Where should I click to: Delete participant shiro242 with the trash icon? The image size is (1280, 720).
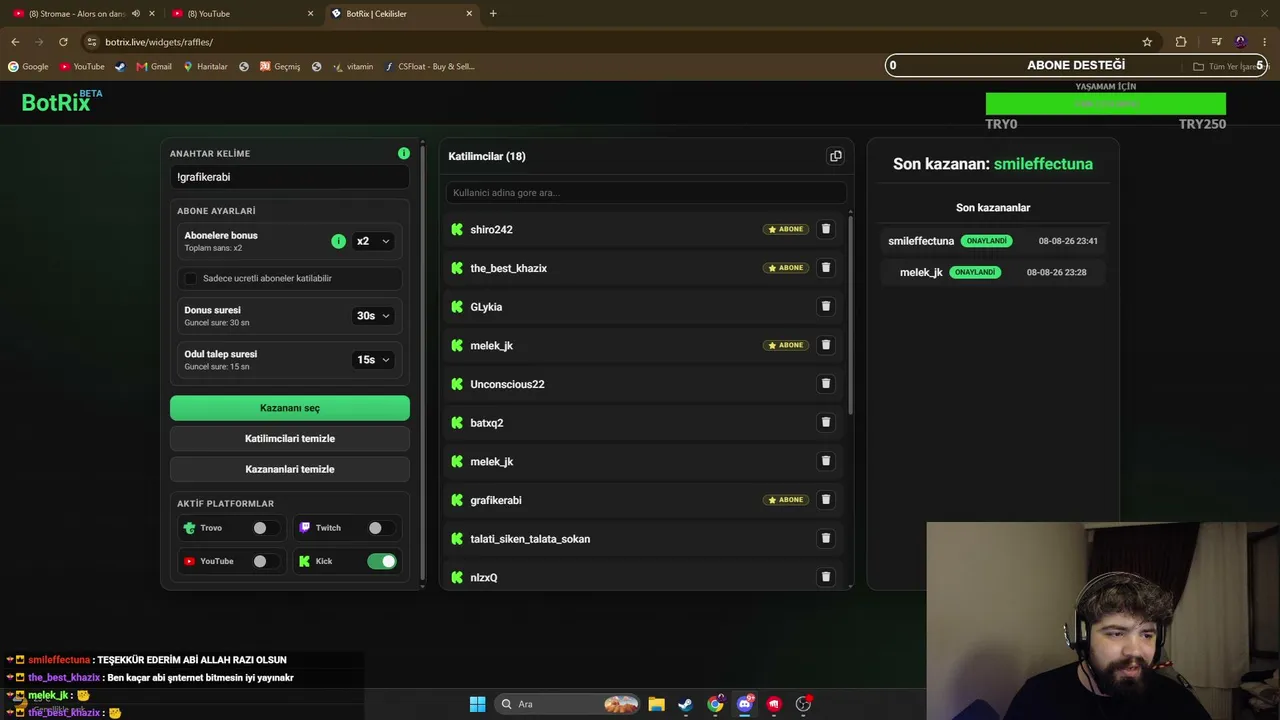(x=826, y=229)
